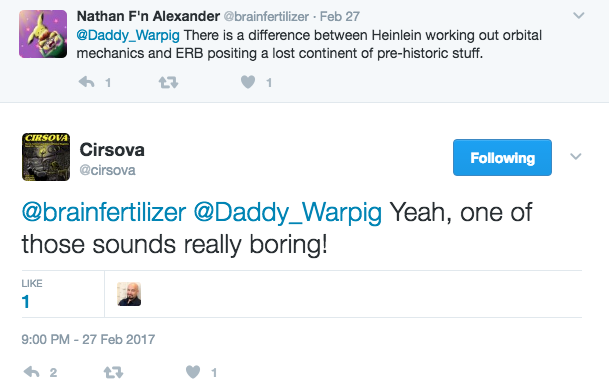This screenshot has height=391, width=609.
Task: Expand options chevron on Nathan's tweet
Action: pyautogui.click(x=579, y=16)
